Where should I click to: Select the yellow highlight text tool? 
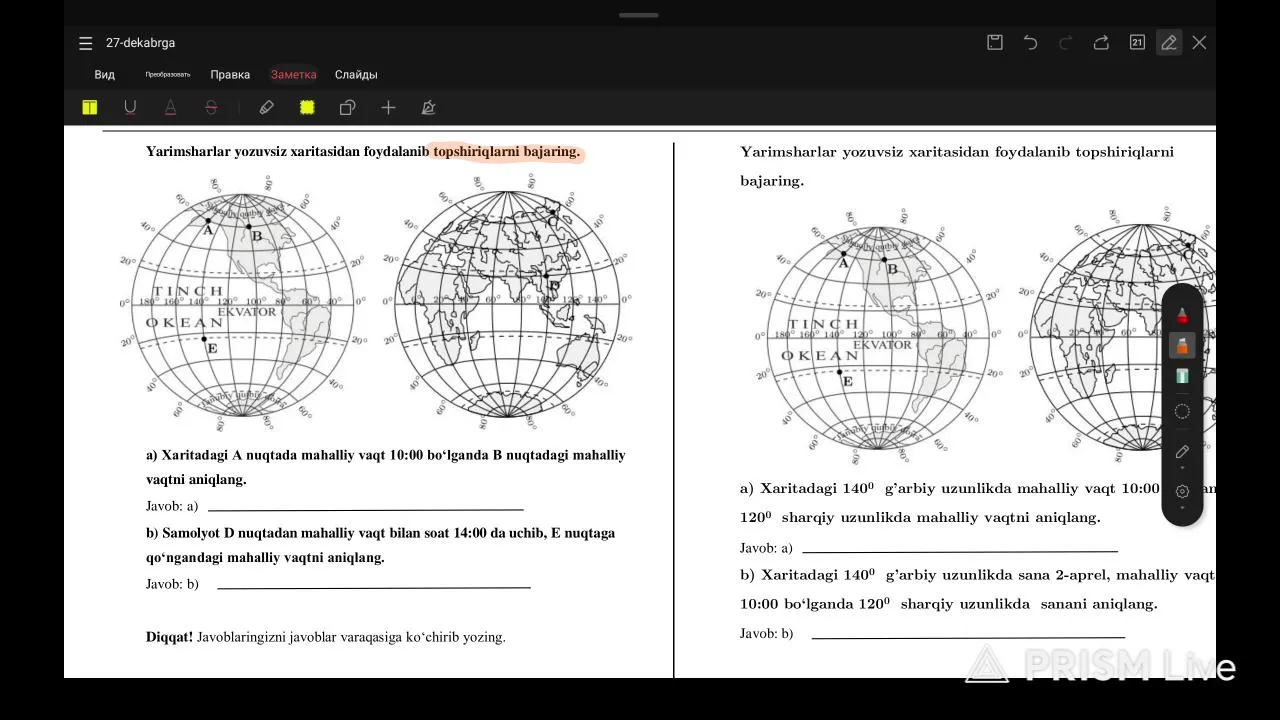[x=90, y=107]
